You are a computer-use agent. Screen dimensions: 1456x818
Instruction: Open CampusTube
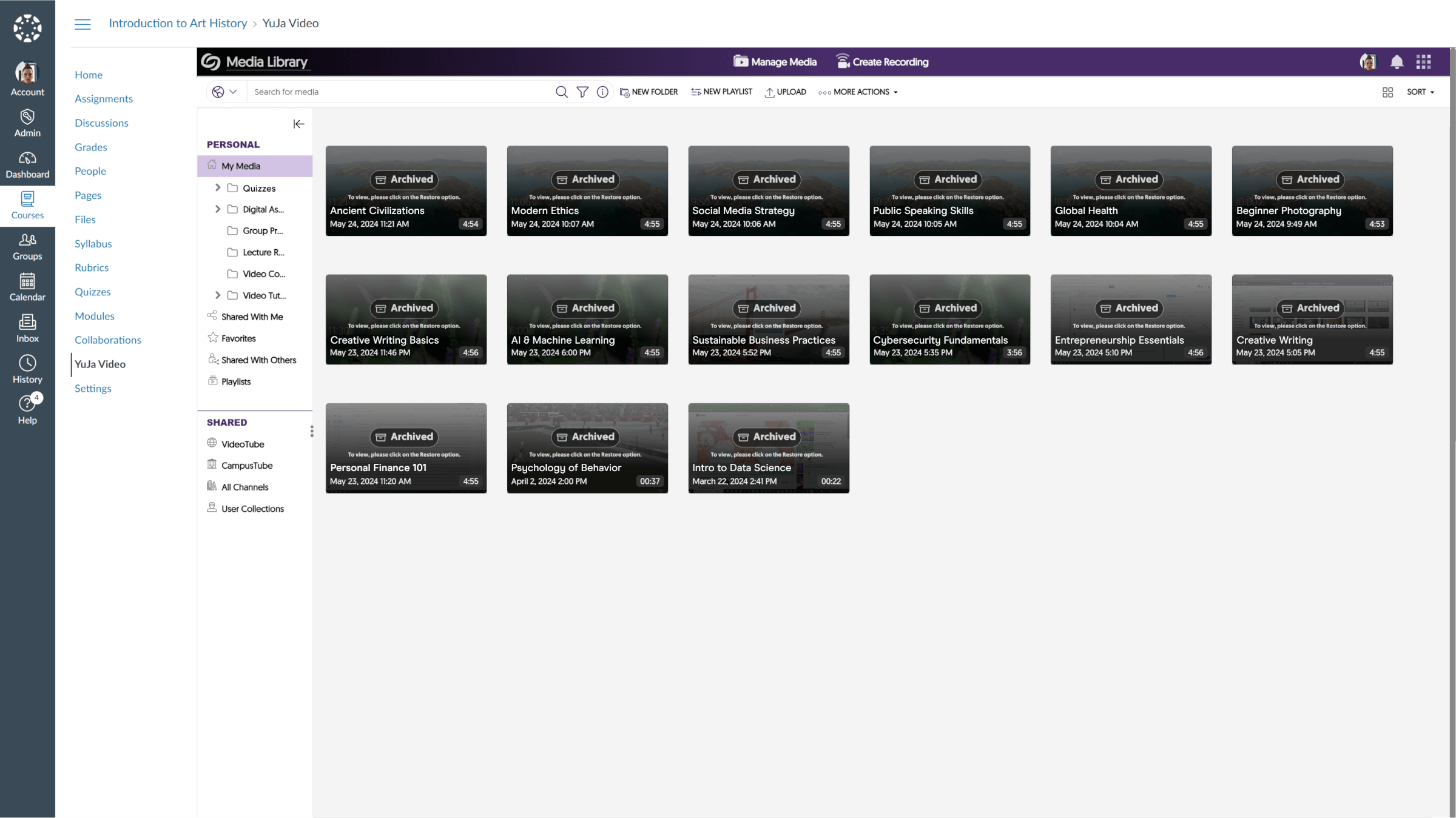pos(240,465)
